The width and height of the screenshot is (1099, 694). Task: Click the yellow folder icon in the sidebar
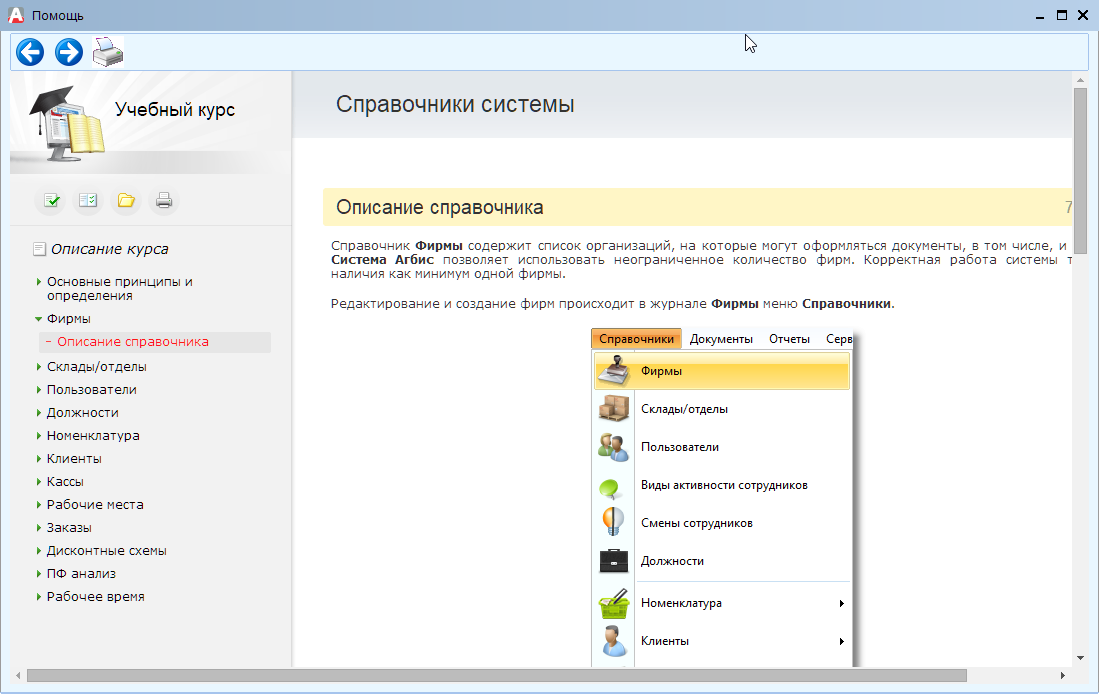point(126,200)
